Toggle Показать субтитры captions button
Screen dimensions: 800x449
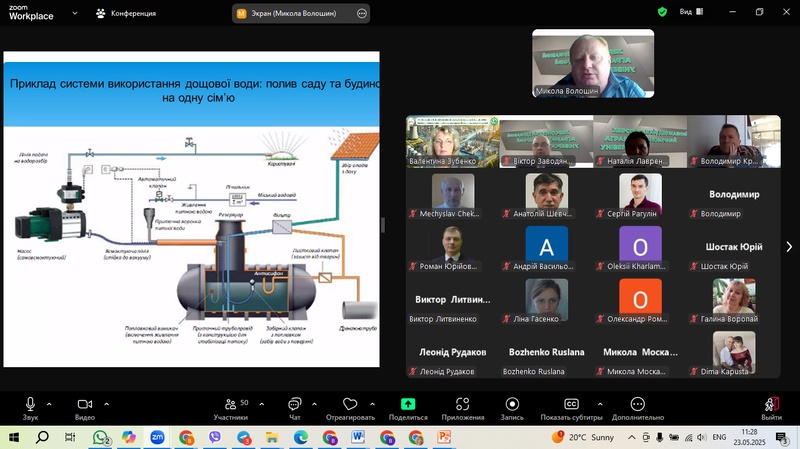[x=572, y=404]
